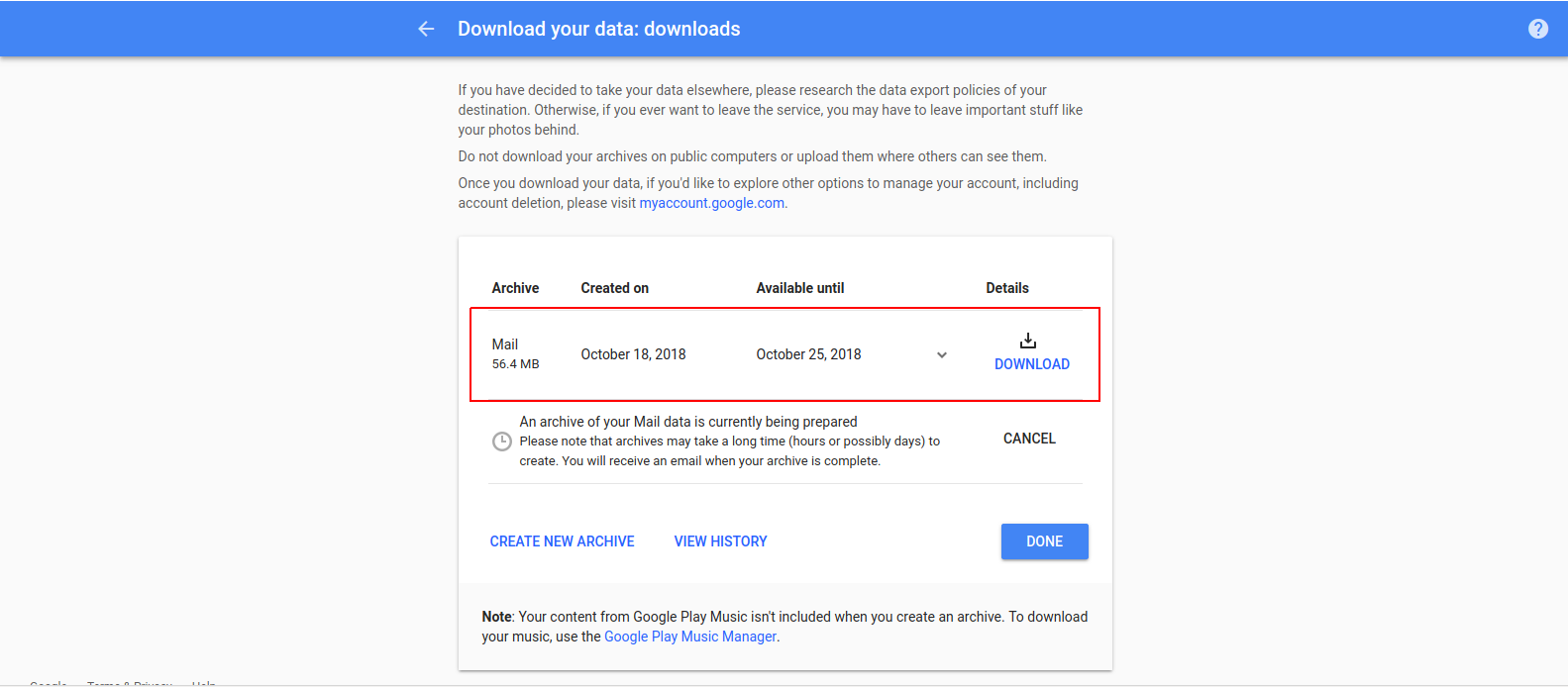
Task: Go back using the header arrow
Action: click(426, 29)
